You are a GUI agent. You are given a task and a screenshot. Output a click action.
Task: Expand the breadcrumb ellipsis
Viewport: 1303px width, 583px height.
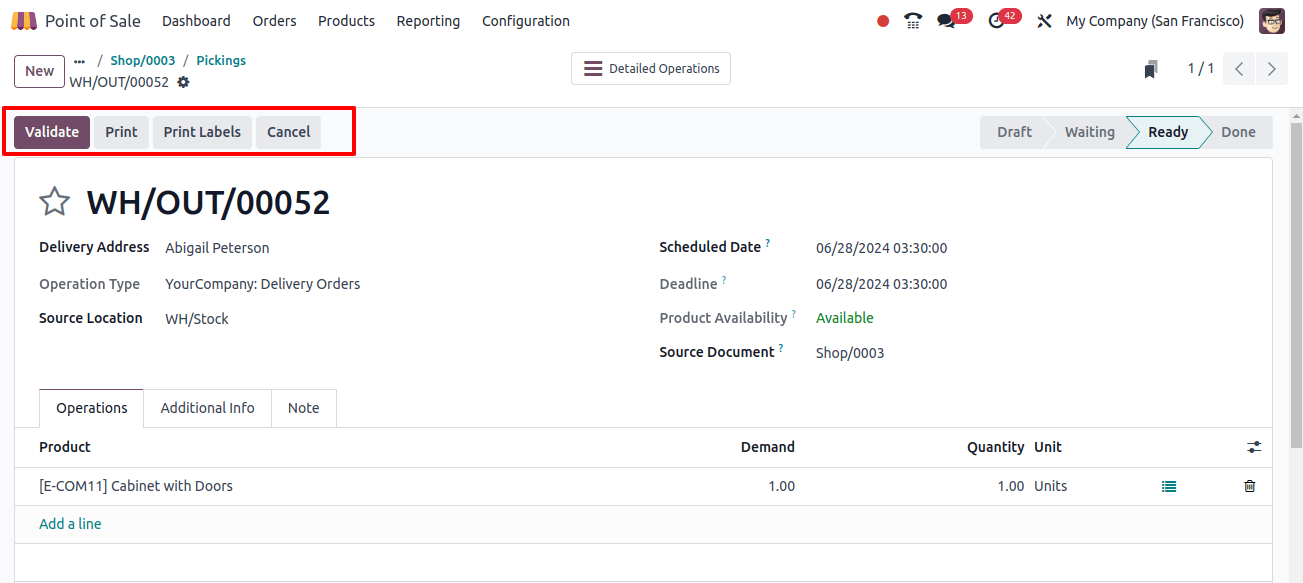tap(80, 61)
